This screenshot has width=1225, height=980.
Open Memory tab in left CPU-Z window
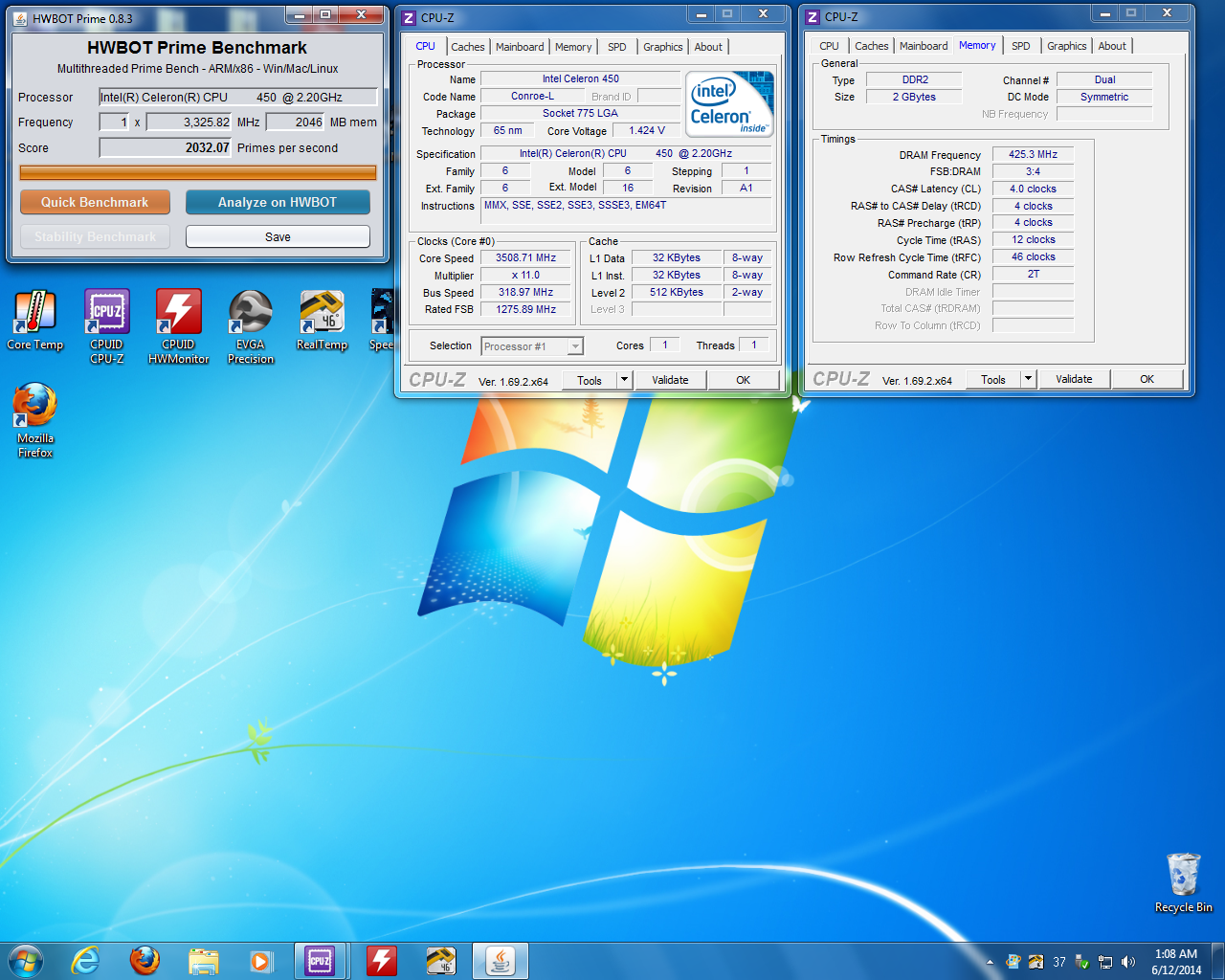coord(573,47)
